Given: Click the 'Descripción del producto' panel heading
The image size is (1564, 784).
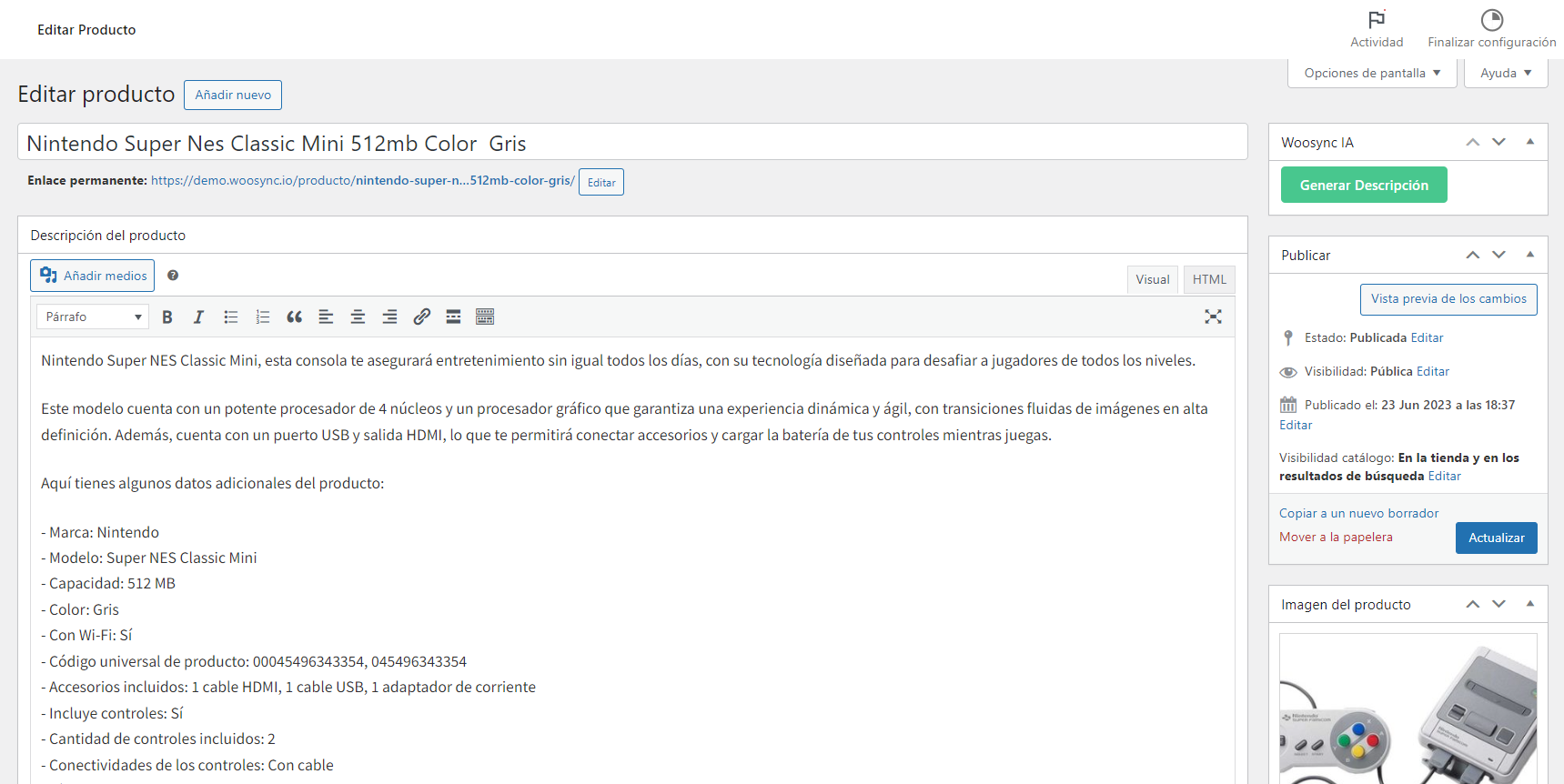Looking at the screenshot, I should pos(108,236).
